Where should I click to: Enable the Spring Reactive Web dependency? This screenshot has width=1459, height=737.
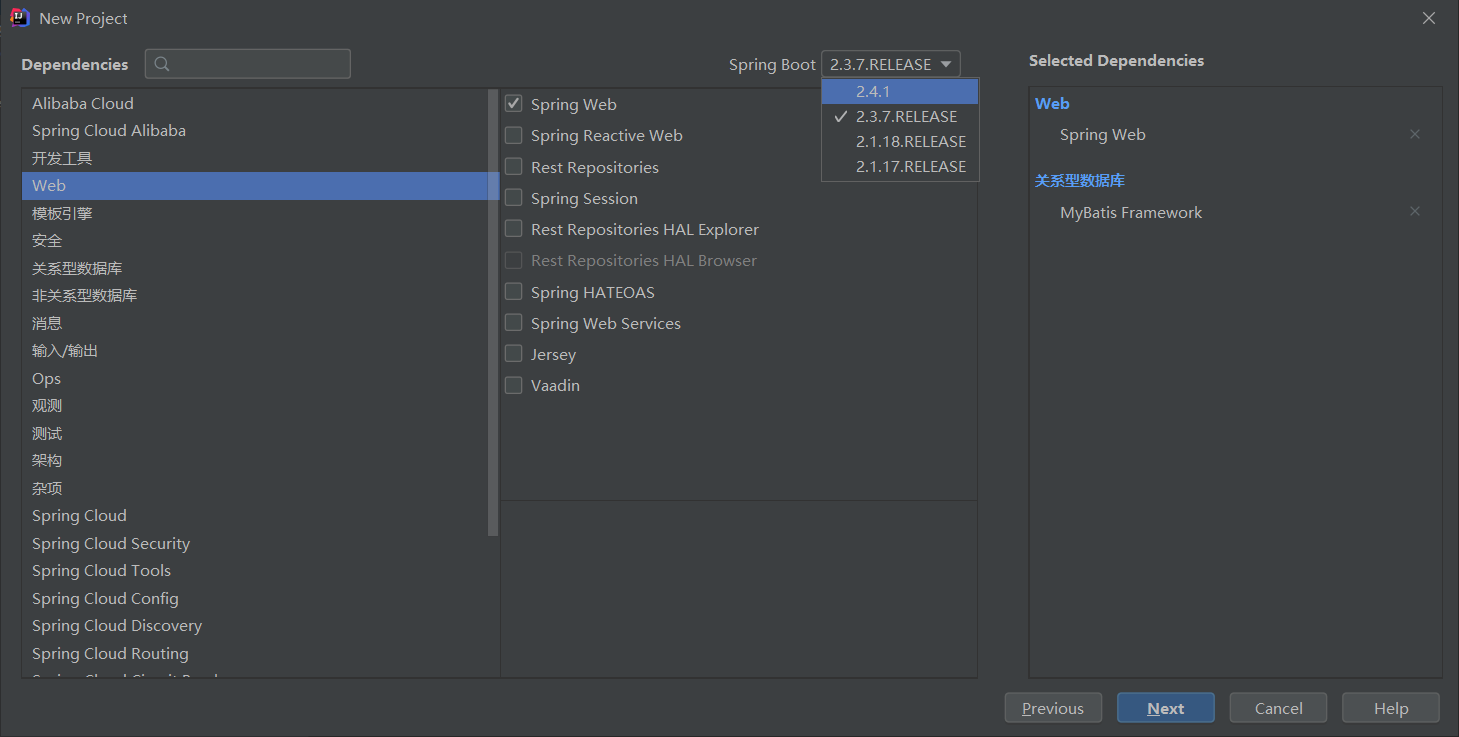point(513,135)
